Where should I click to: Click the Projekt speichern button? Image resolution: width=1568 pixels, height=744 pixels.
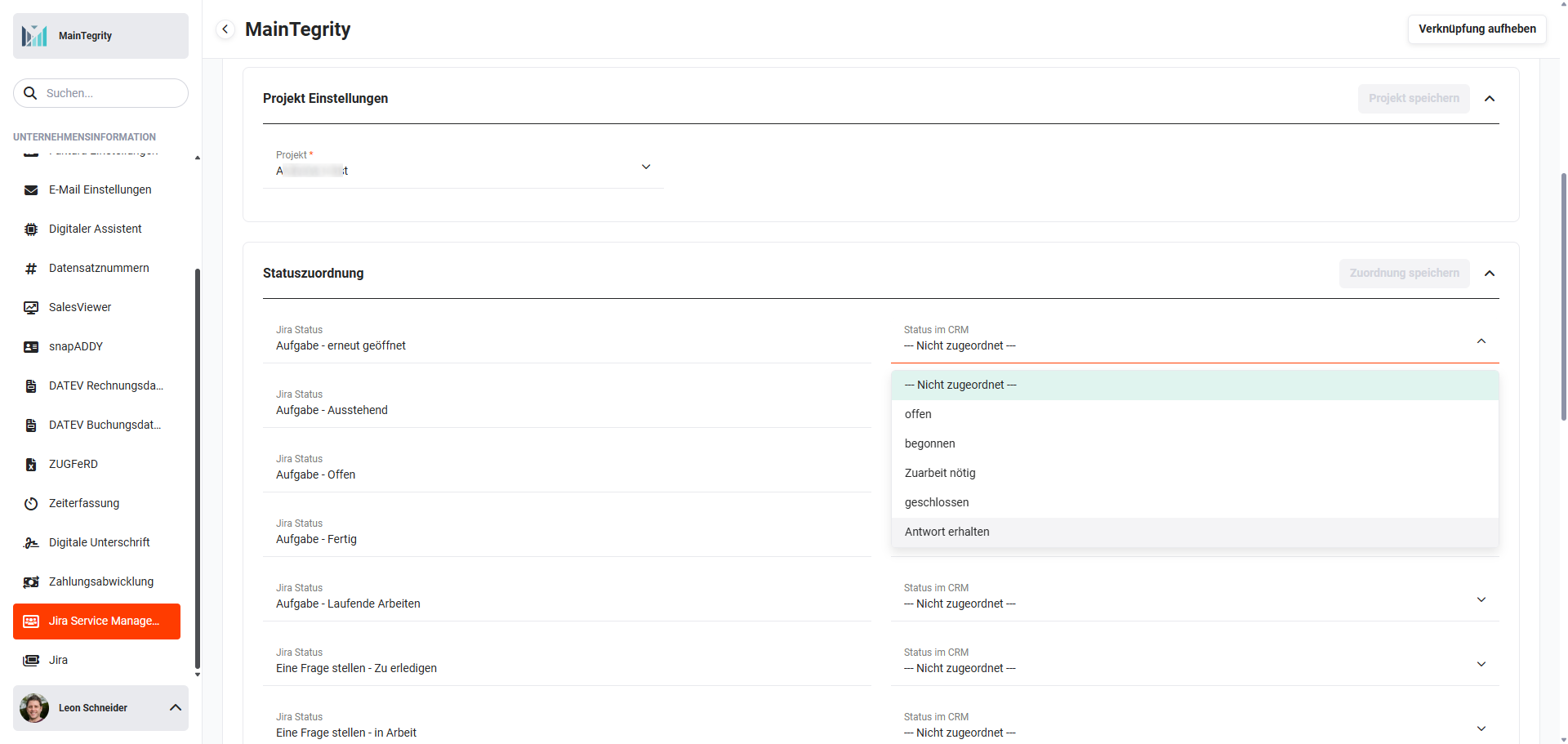point(1414,98)
